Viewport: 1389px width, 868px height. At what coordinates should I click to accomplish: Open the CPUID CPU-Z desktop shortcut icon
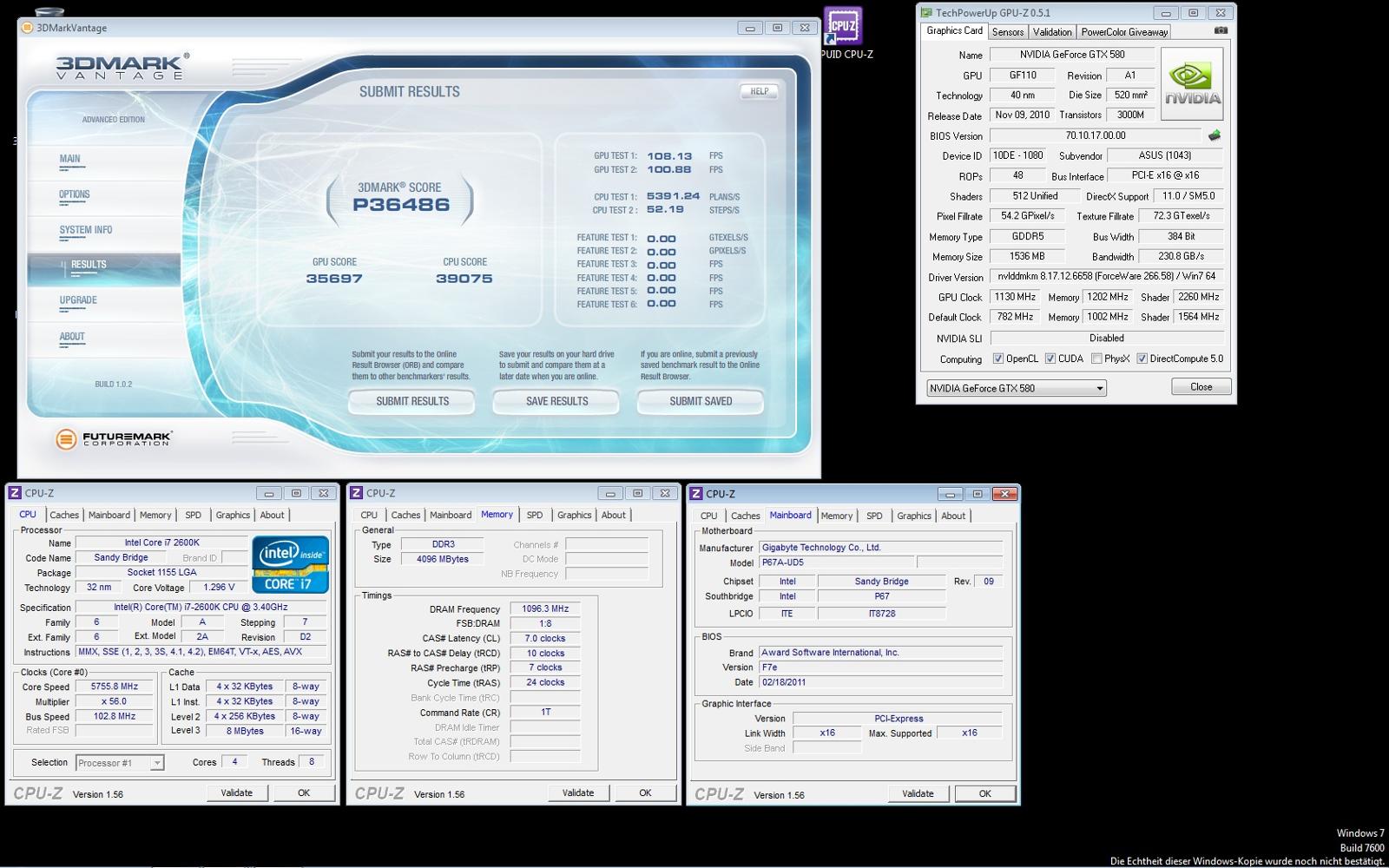coord(843,28)
